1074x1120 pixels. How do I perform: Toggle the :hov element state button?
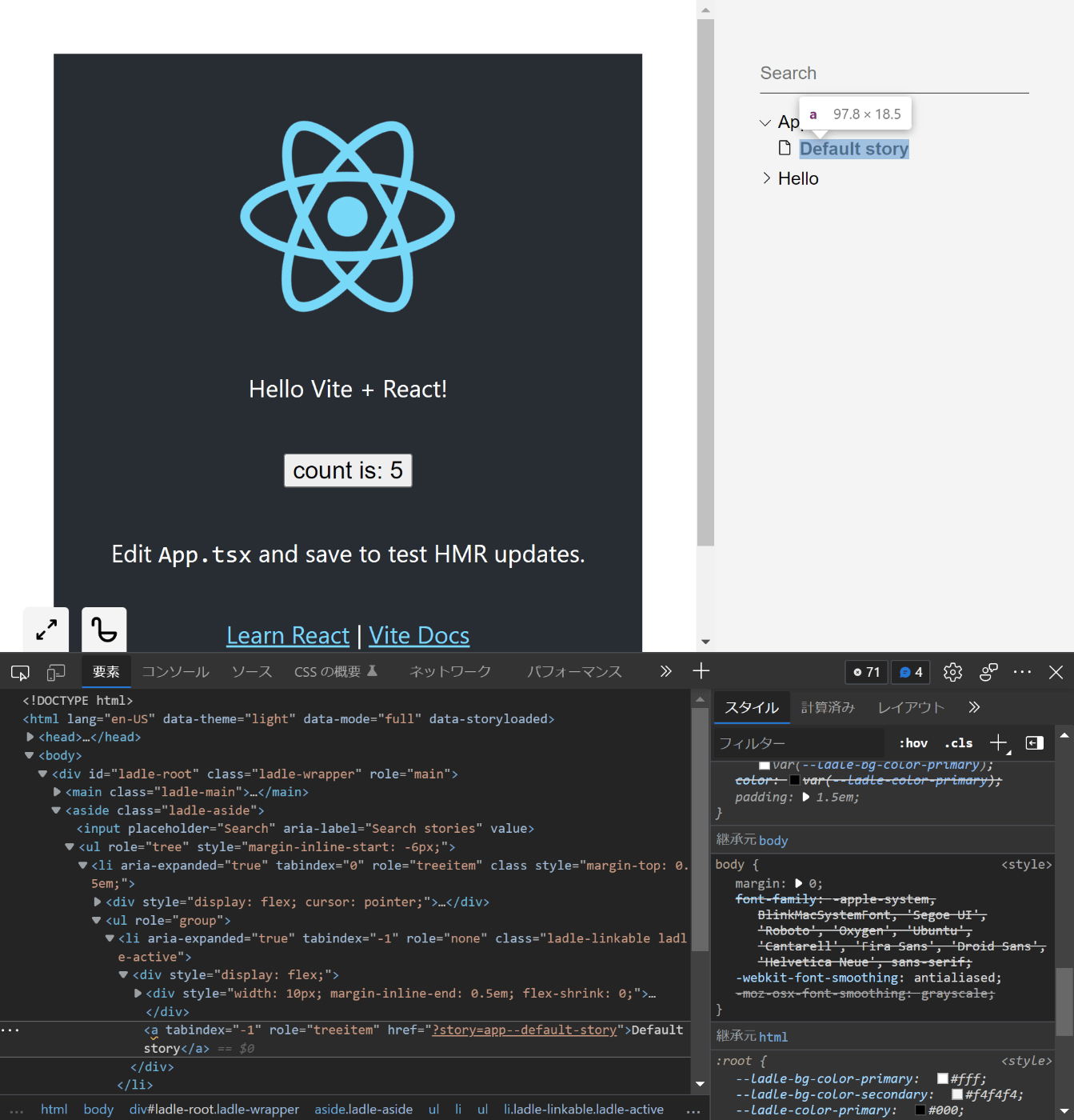point(913,743)
